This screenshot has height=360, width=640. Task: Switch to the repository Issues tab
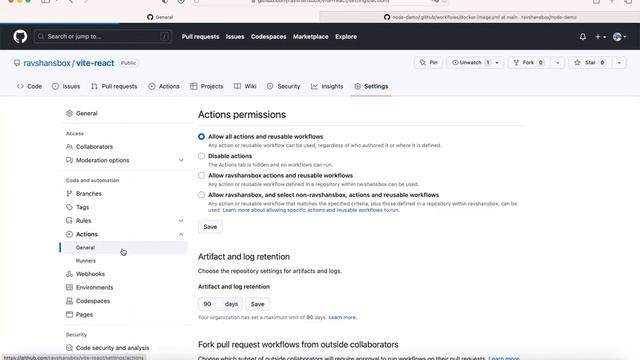tap(66, 86)
